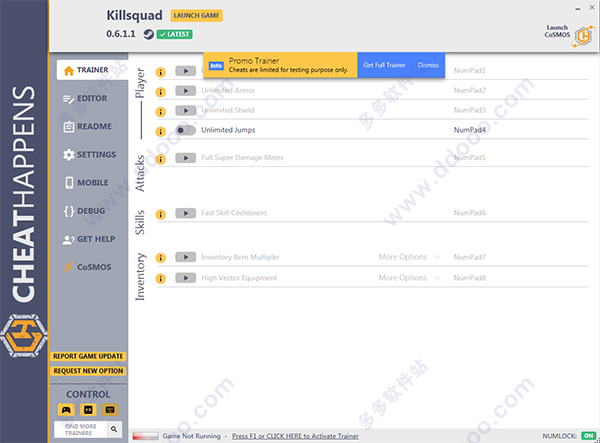The image size is (600, 443).
Task: Click the NumPad1 hotkey label
Action: tap(470, 71)
